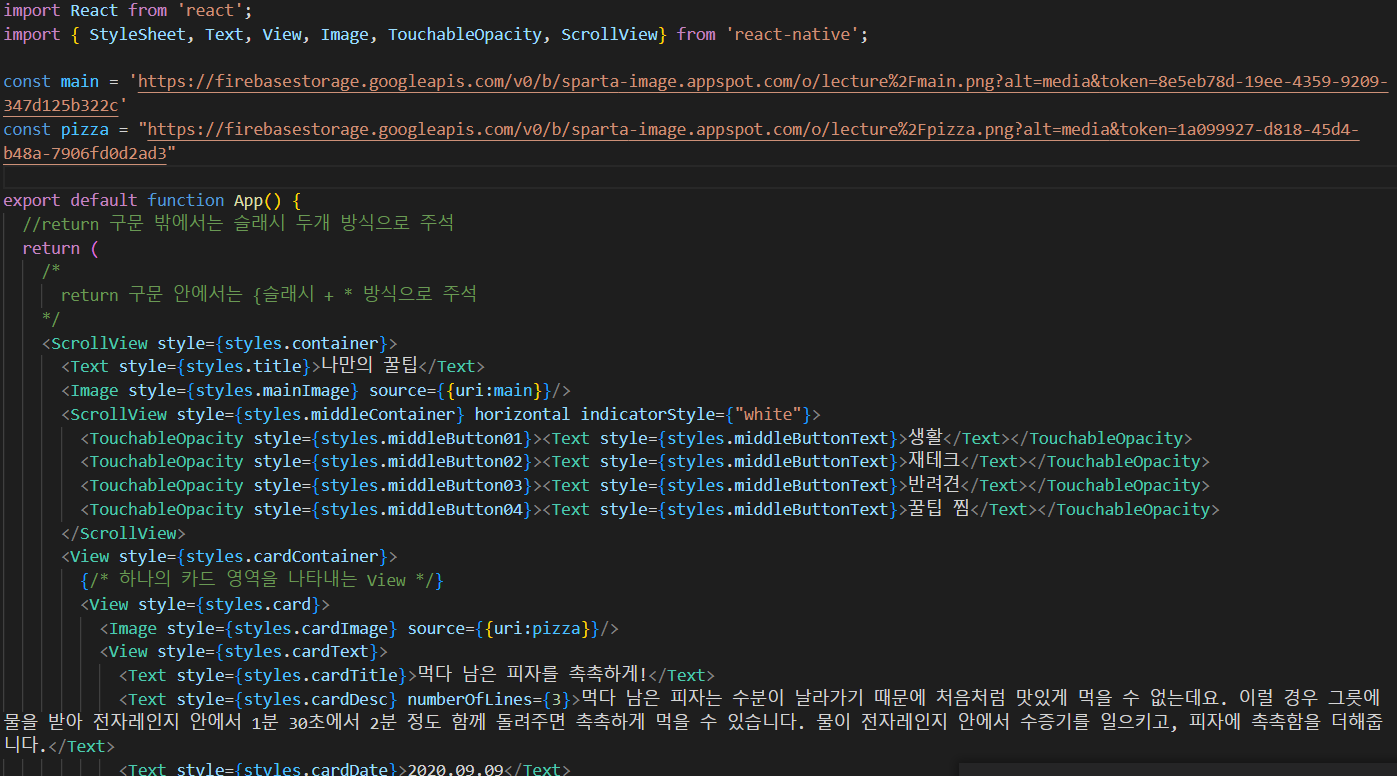Select styles.middleButton02
Image resolution: width=1397 pixels, height=776 pixels.
click(x=423, y=461)
